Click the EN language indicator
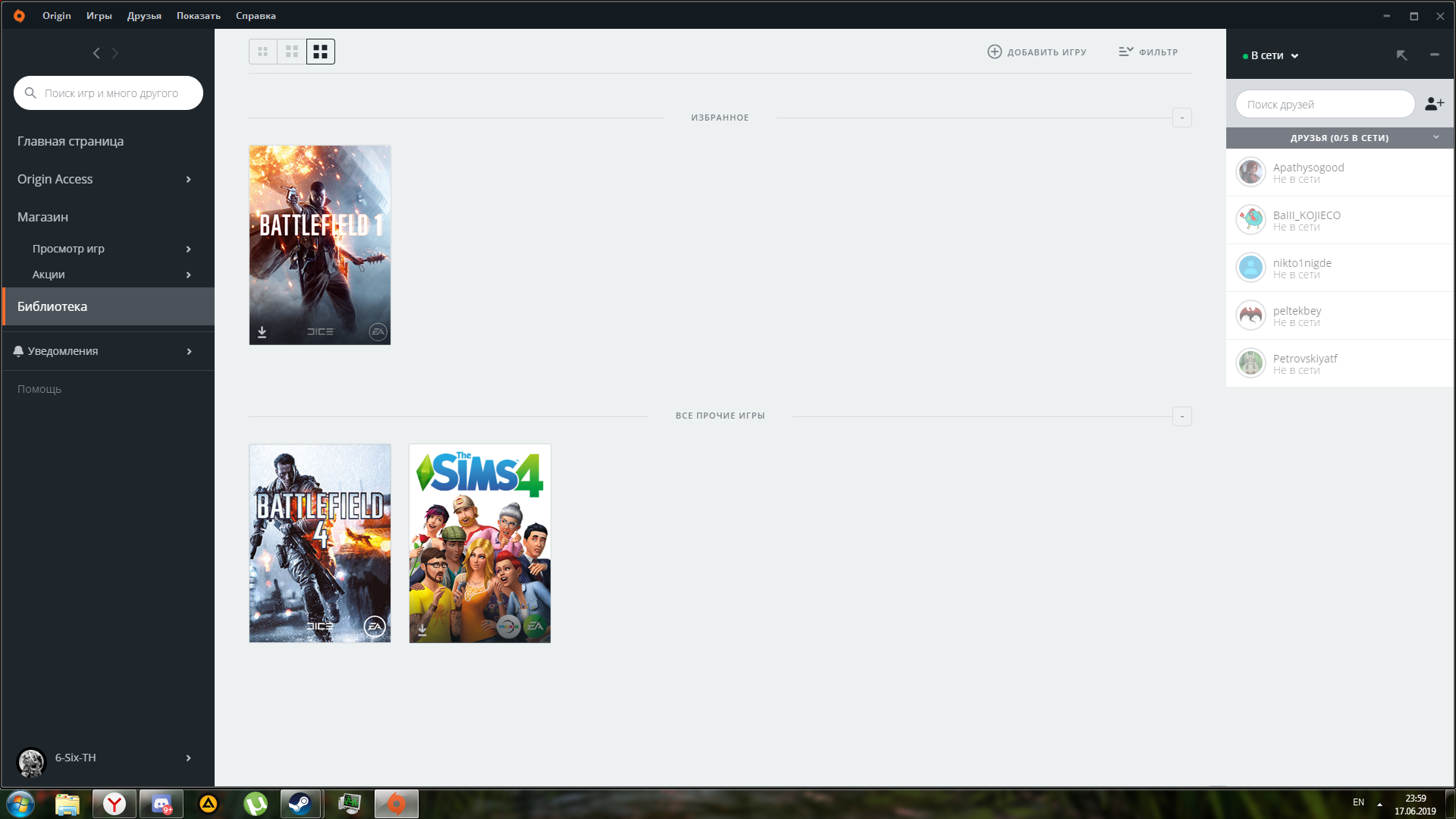The image size is (1456, 819). 1358,802
